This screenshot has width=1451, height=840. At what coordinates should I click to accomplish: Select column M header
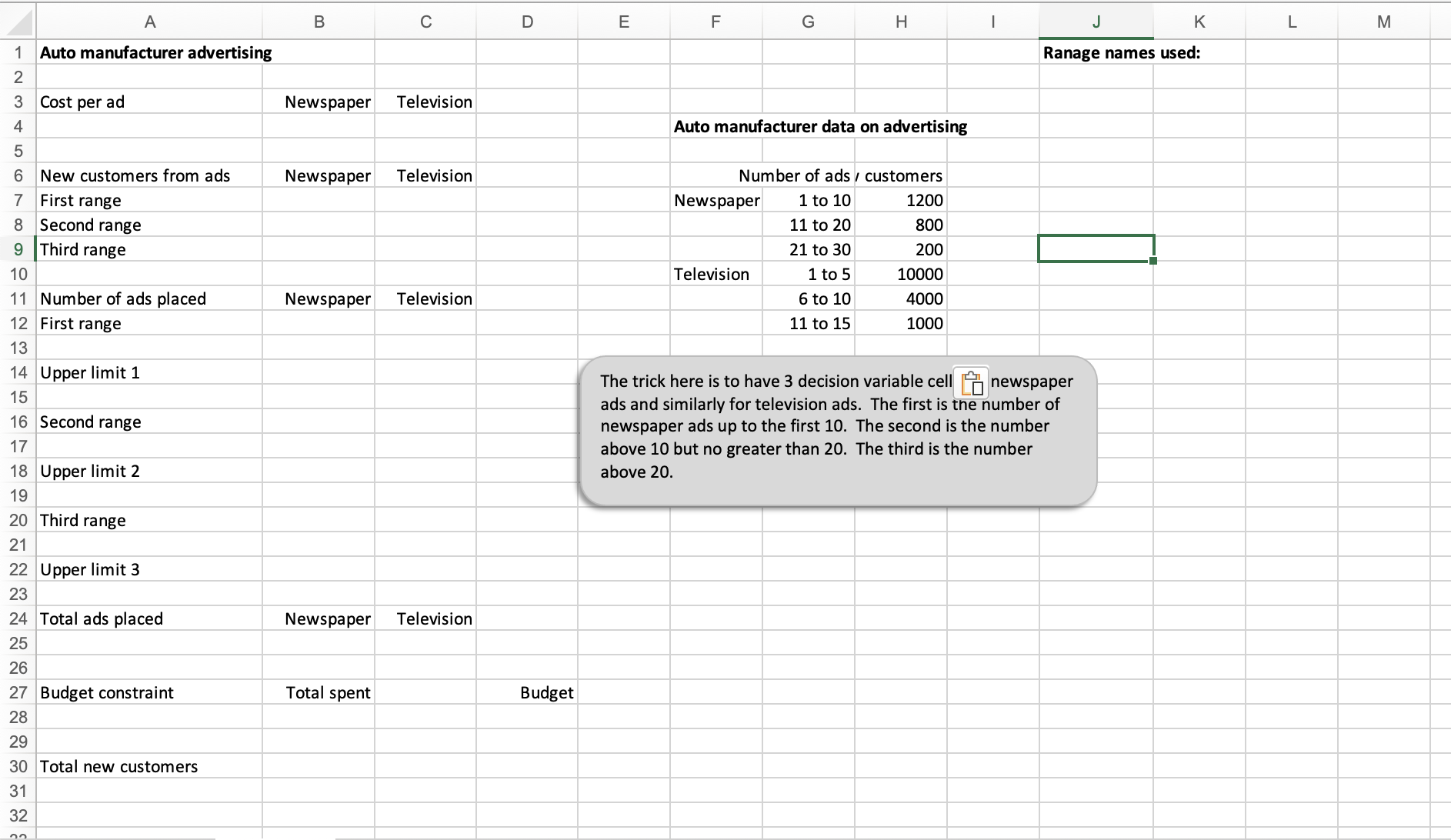[x=1384, y=22]
